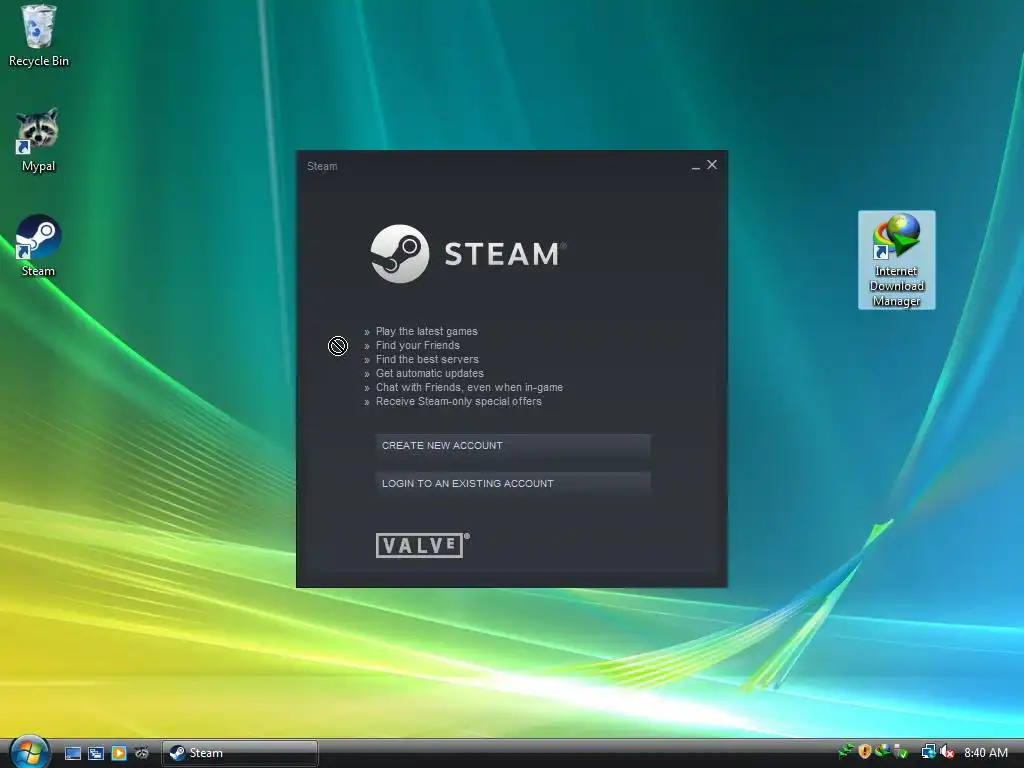Click Safely Remove Hardware tray icon
1024x768 pixels.
[901, 752]
